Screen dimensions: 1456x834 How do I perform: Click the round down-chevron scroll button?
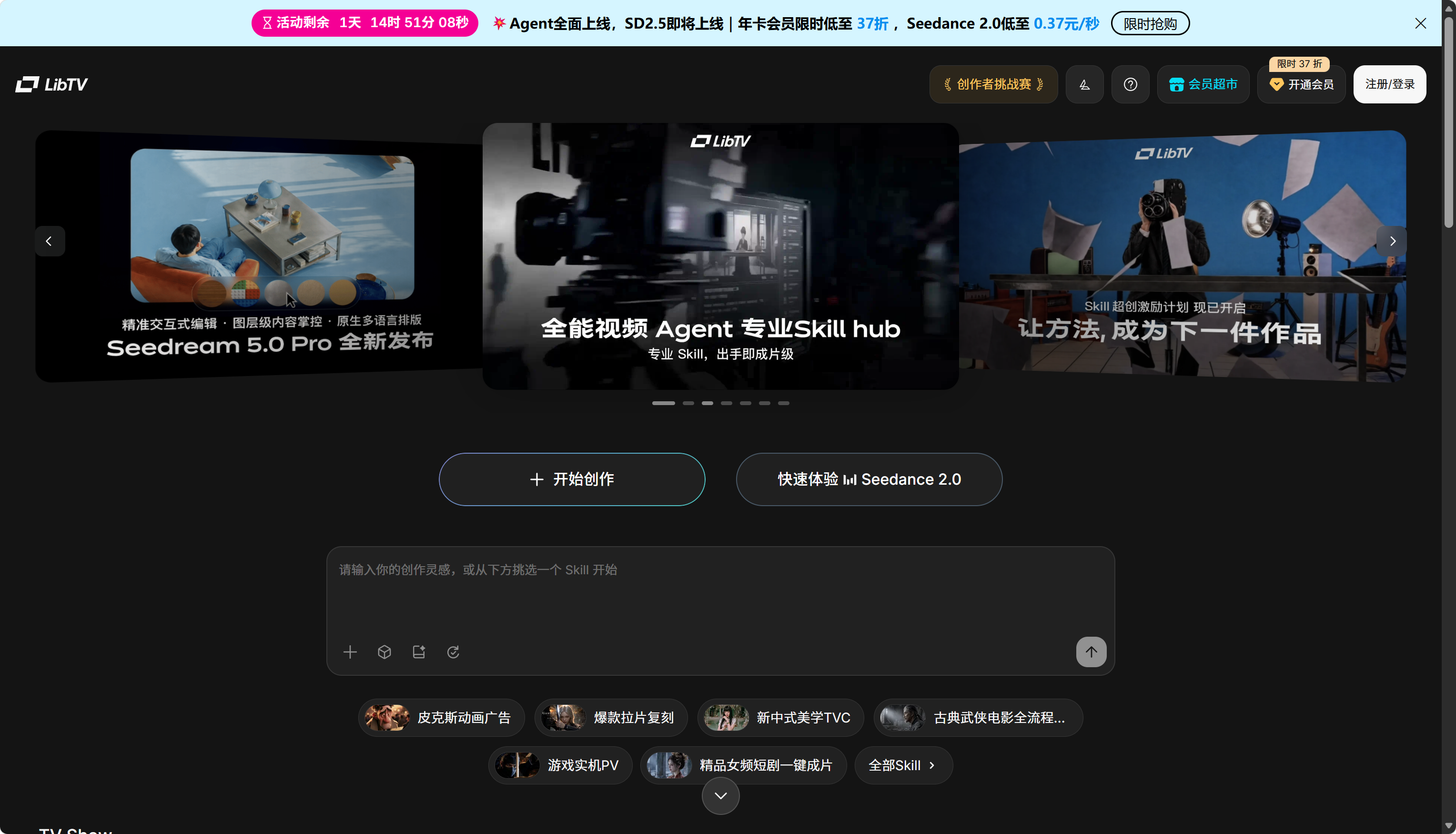click(x=720, y=795)
